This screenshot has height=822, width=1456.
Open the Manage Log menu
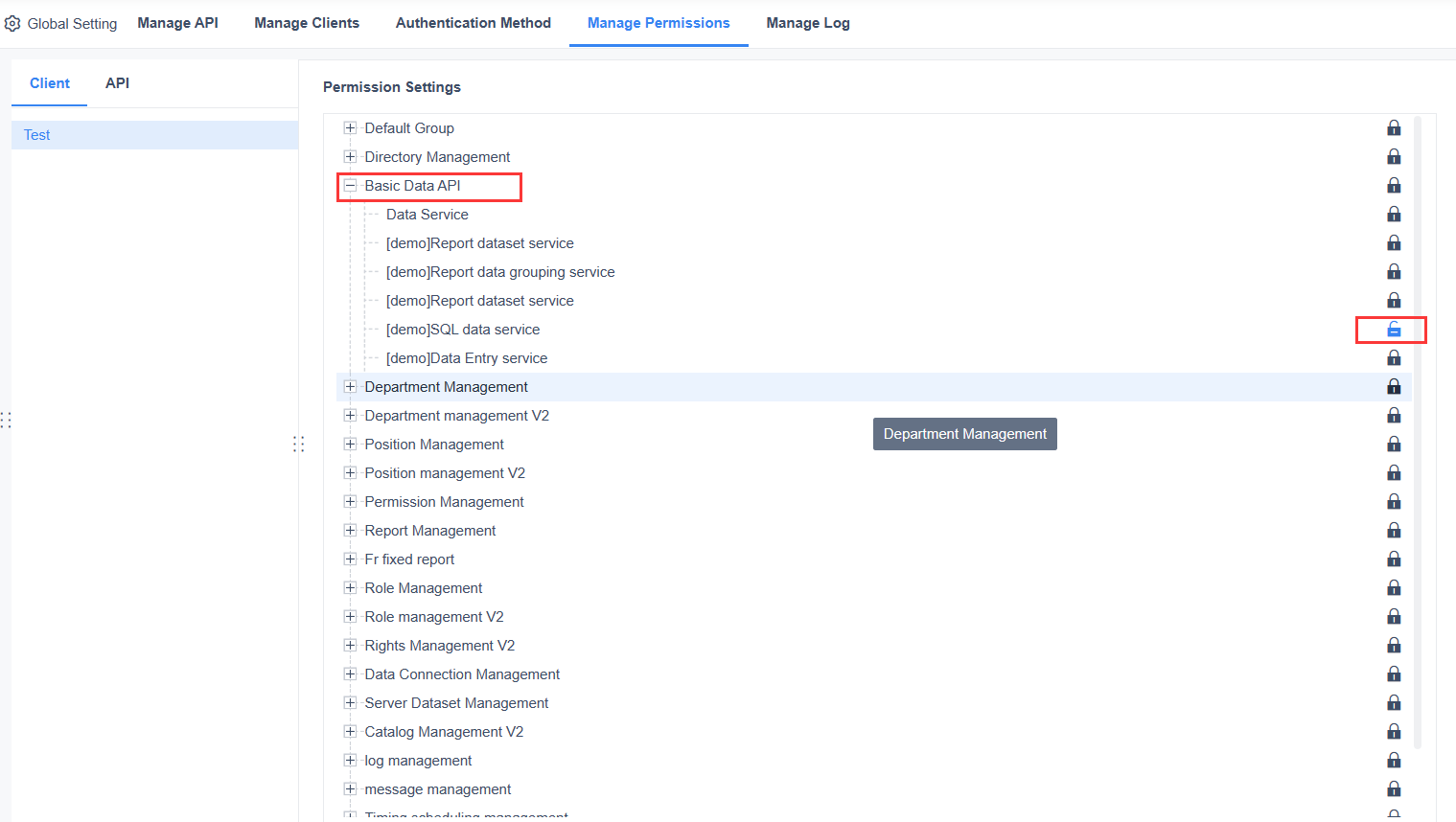tap(807, 22)
